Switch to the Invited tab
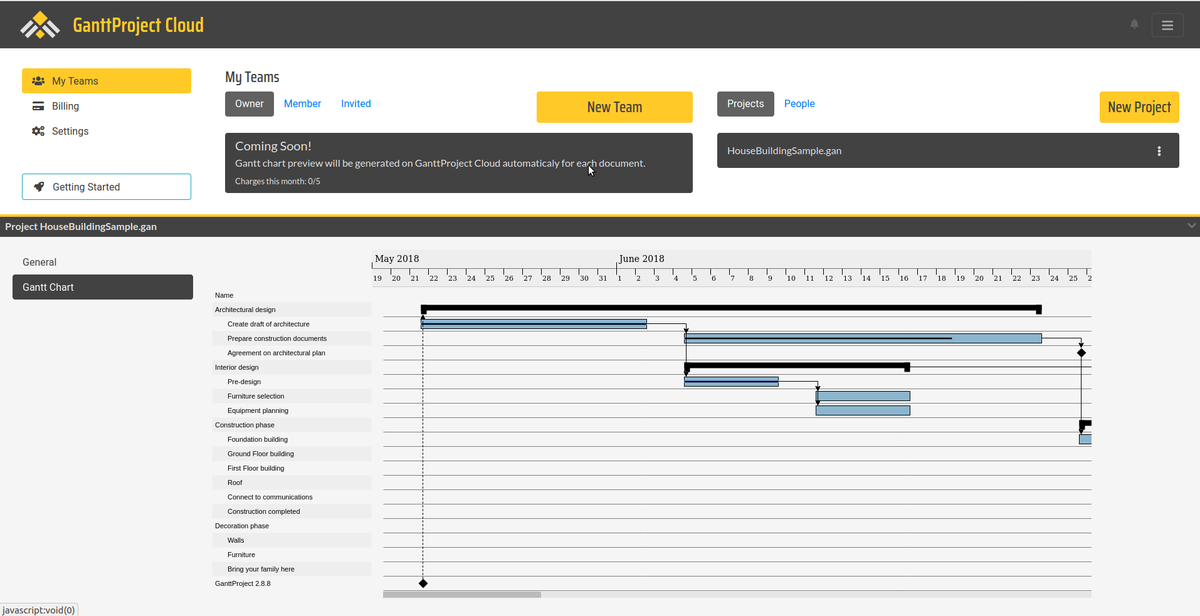This screenshot has width=1200, height=616. pos(356,104)
